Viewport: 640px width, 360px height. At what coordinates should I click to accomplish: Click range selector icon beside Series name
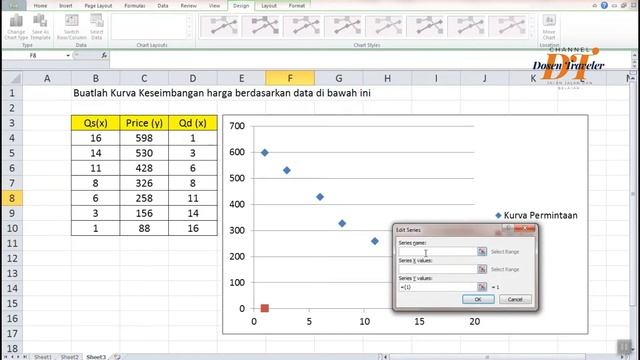point(482,251)
